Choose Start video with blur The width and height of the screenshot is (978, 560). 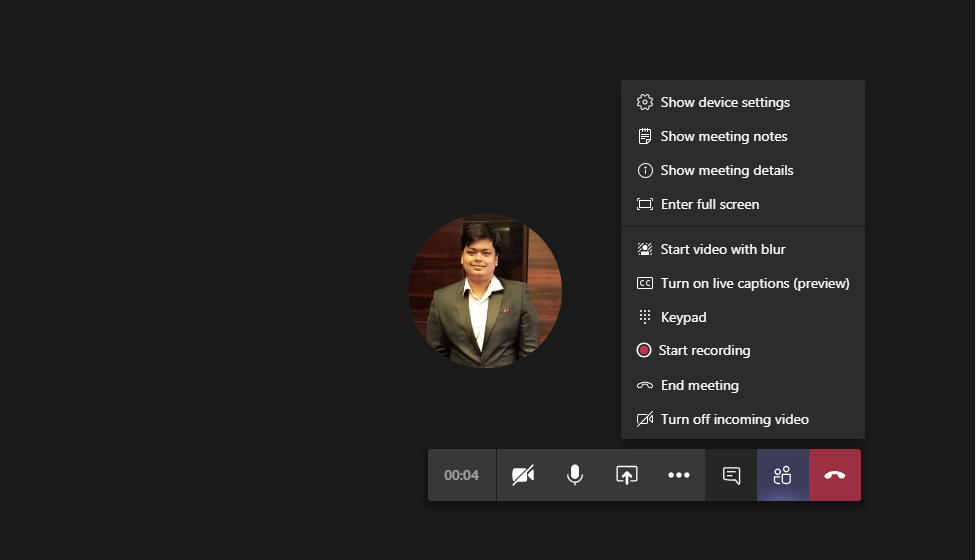point(743,249)
